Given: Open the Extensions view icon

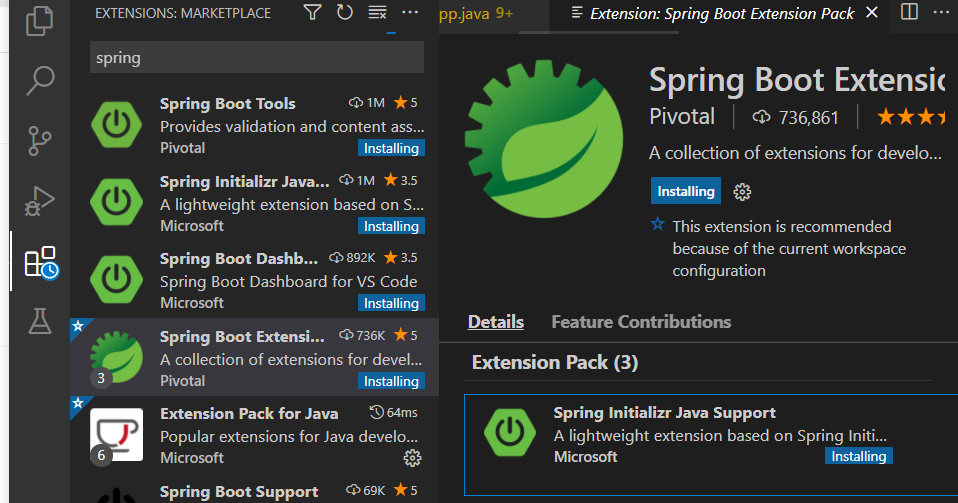Looking at the screenshot, I should pyautogui.click(x=41, y=263).
